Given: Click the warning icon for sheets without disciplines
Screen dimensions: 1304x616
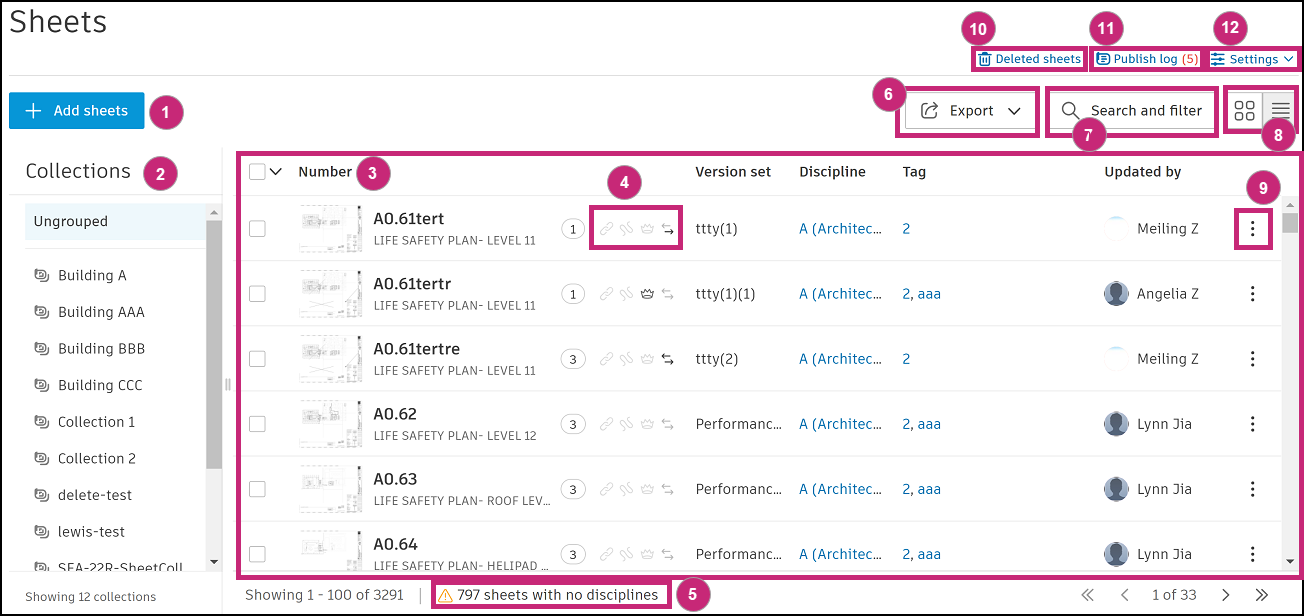Looking at the screenshot, I should 446,595.
